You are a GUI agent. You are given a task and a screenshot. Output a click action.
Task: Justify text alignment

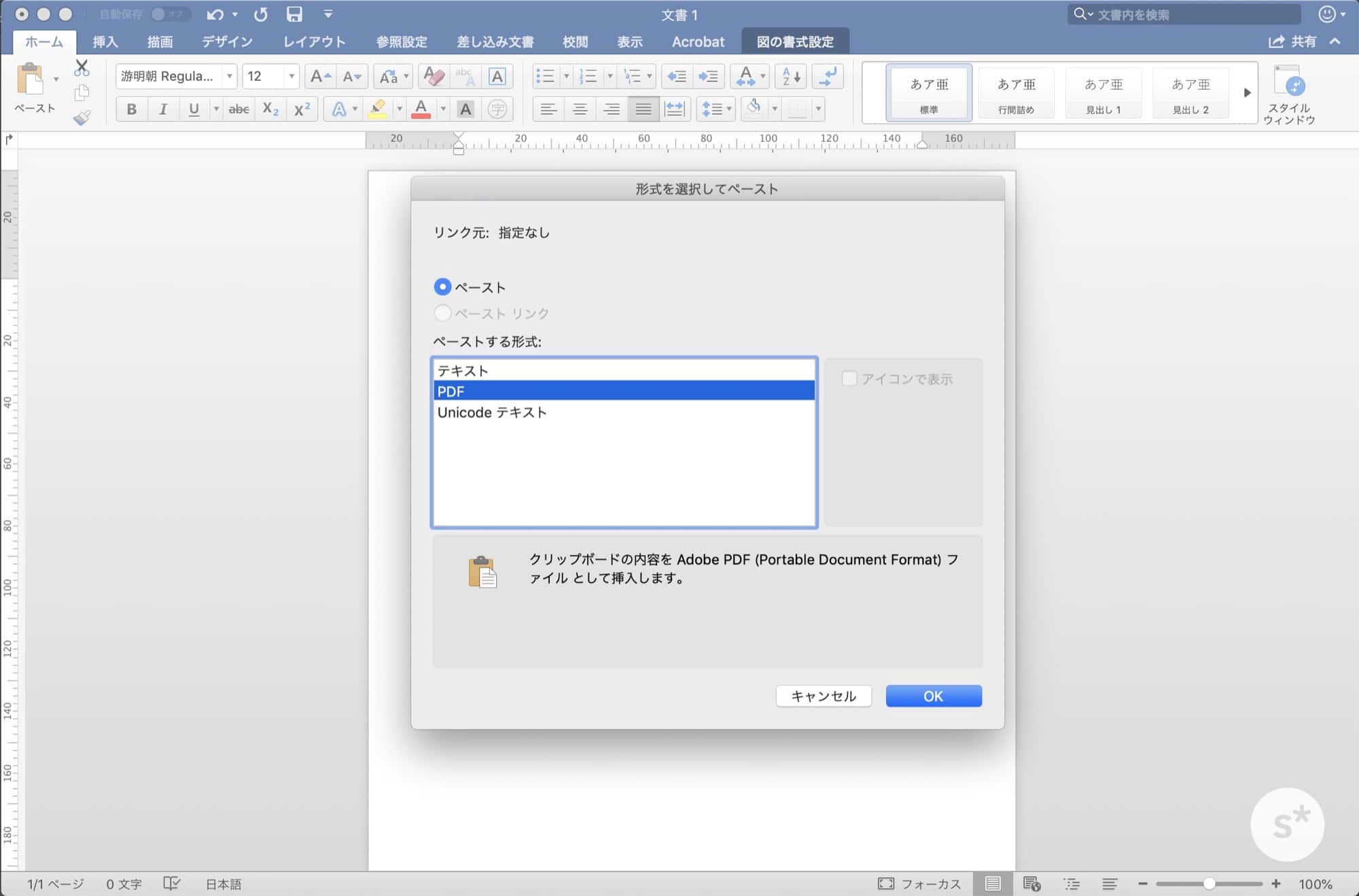[643, 109]
